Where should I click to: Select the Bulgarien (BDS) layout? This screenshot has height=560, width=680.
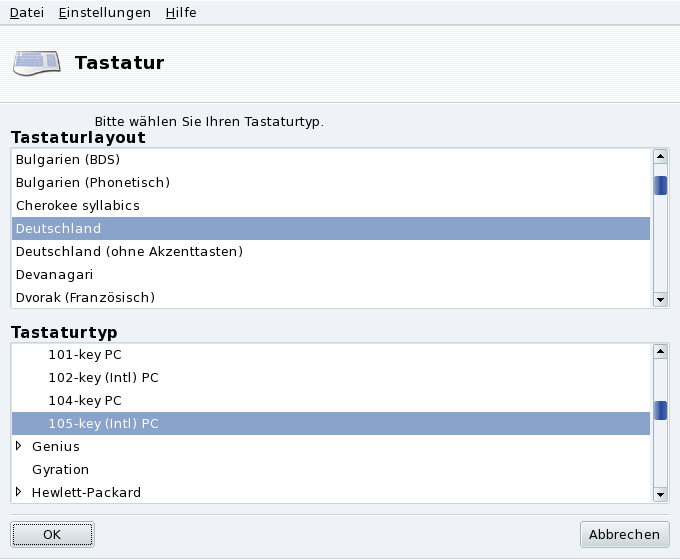click(68, 159)
